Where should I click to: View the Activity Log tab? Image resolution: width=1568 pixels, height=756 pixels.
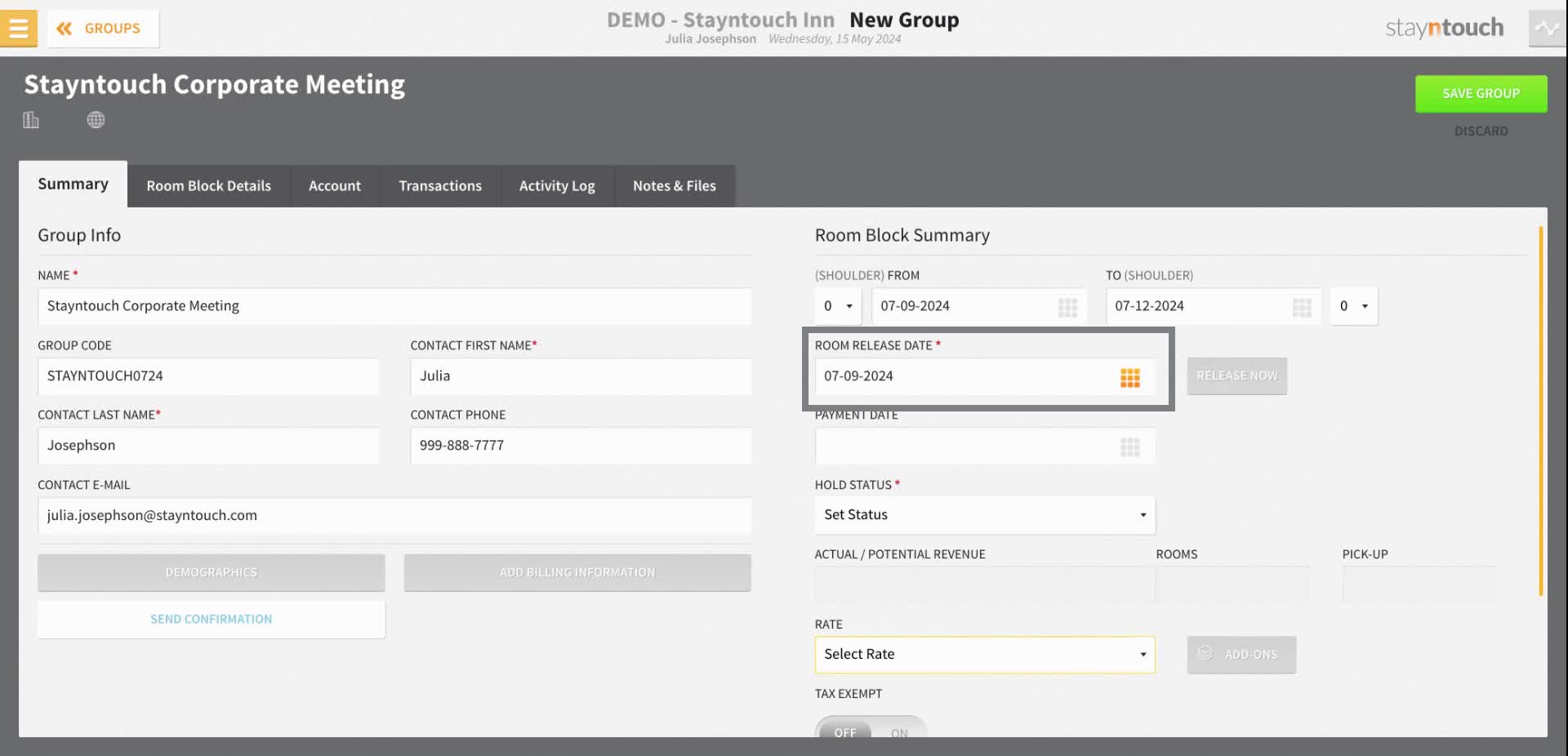pyautogui.click(x=557, y=186)
